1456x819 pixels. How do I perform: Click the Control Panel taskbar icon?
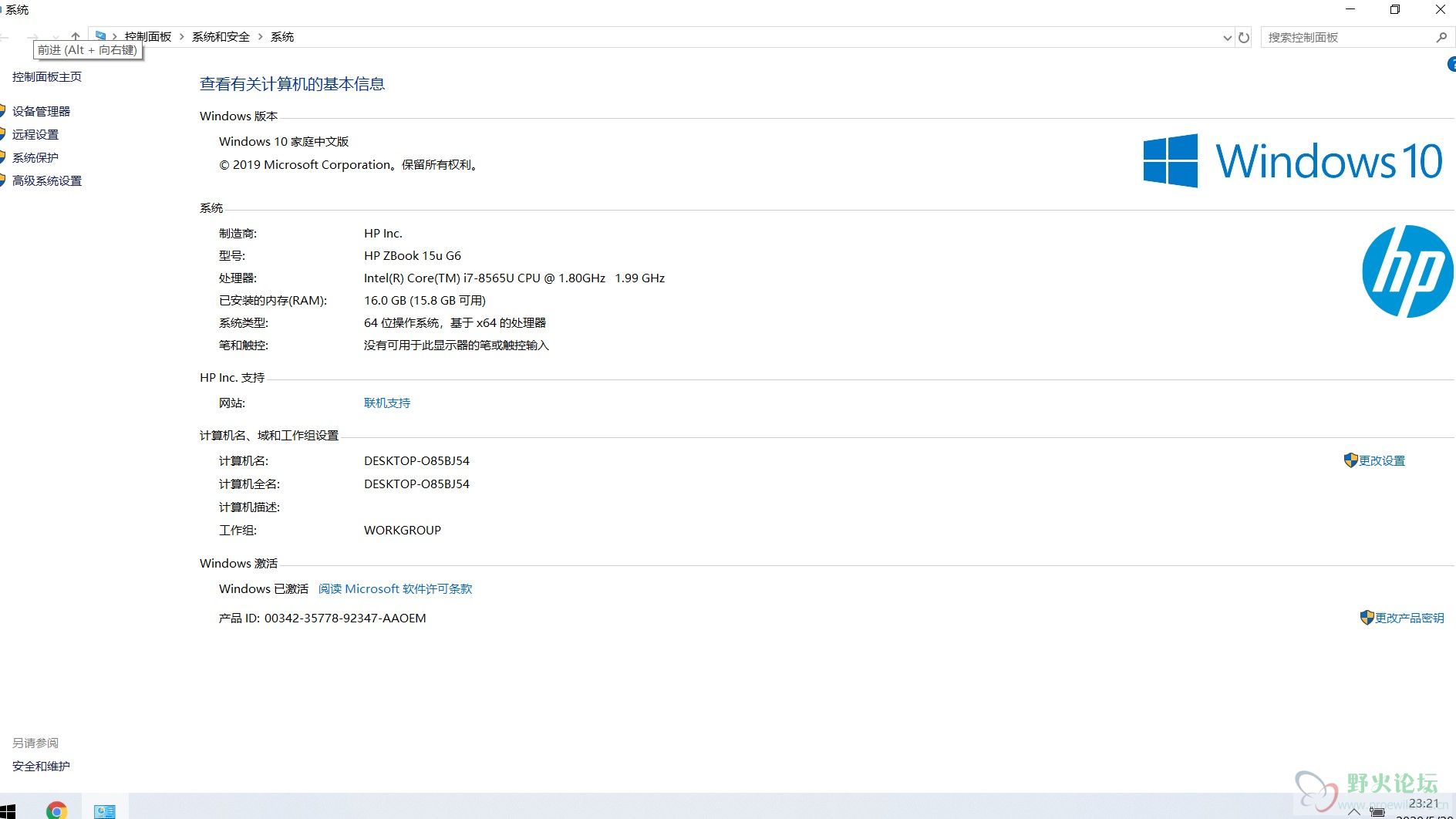pyautogui.click(x=104, y=810)
